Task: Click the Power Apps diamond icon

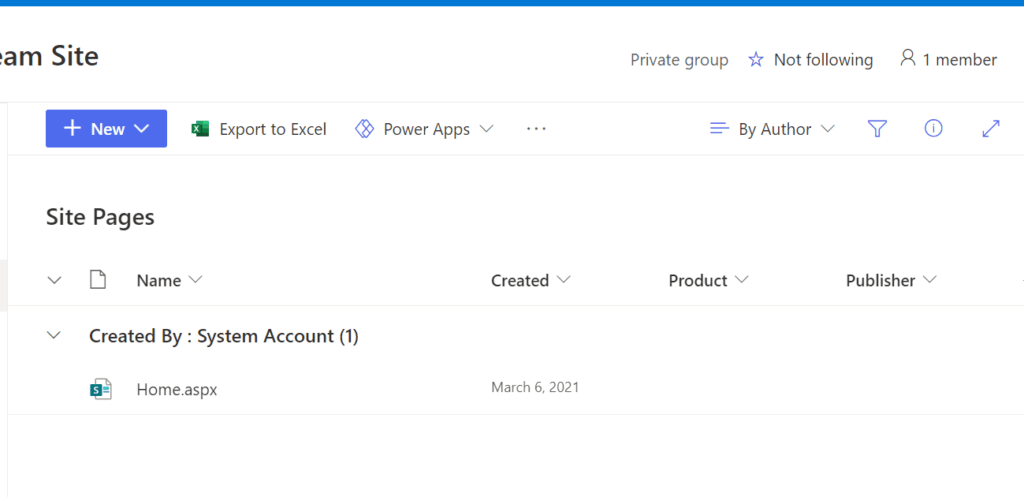Action: tap(364, 129)
